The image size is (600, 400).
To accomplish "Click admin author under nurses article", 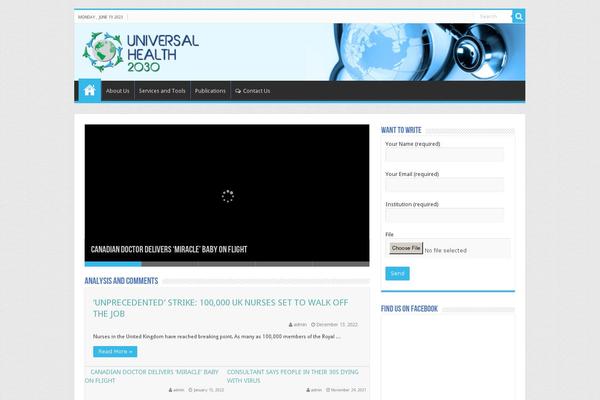I will [x=298, y=325].
